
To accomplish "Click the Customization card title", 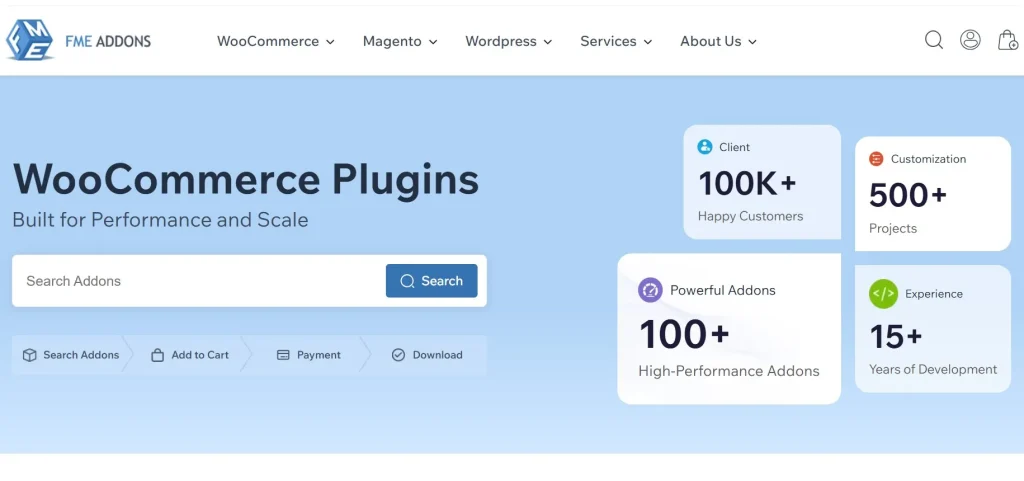I will 928,159.
